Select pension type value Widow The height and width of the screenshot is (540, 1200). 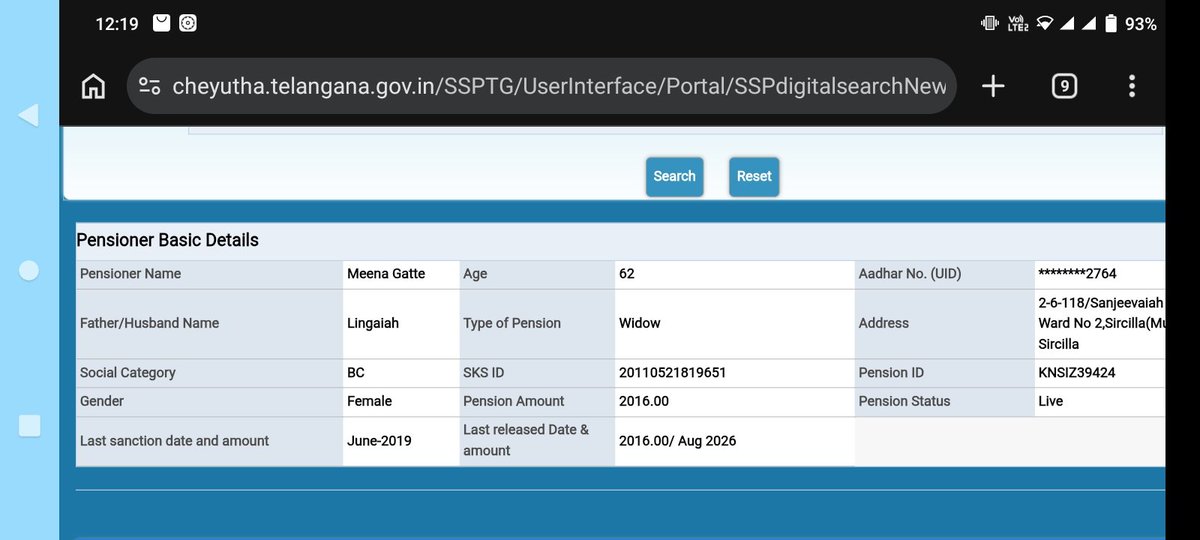coord(640,323)
